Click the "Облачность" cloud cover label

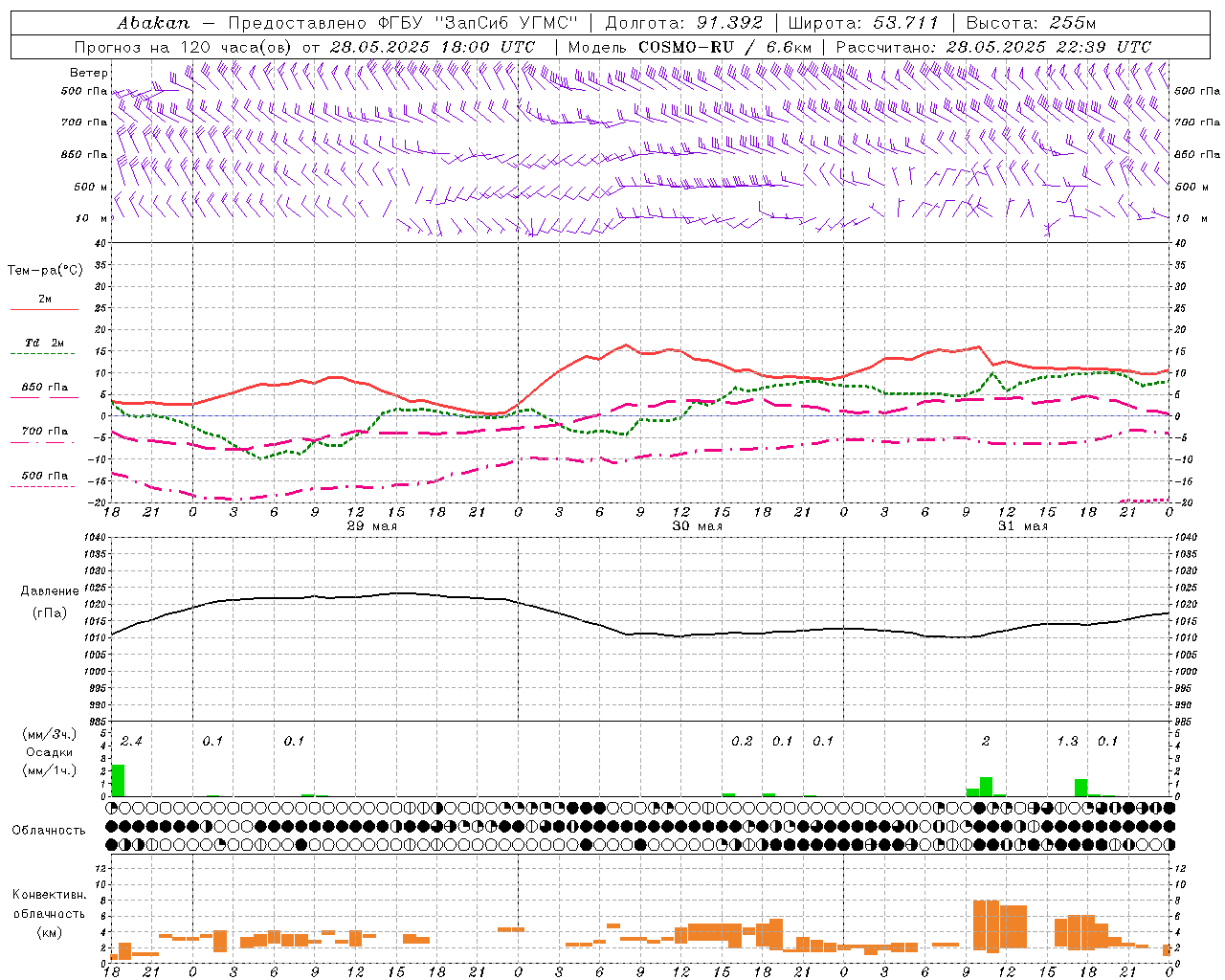[49, 831]
